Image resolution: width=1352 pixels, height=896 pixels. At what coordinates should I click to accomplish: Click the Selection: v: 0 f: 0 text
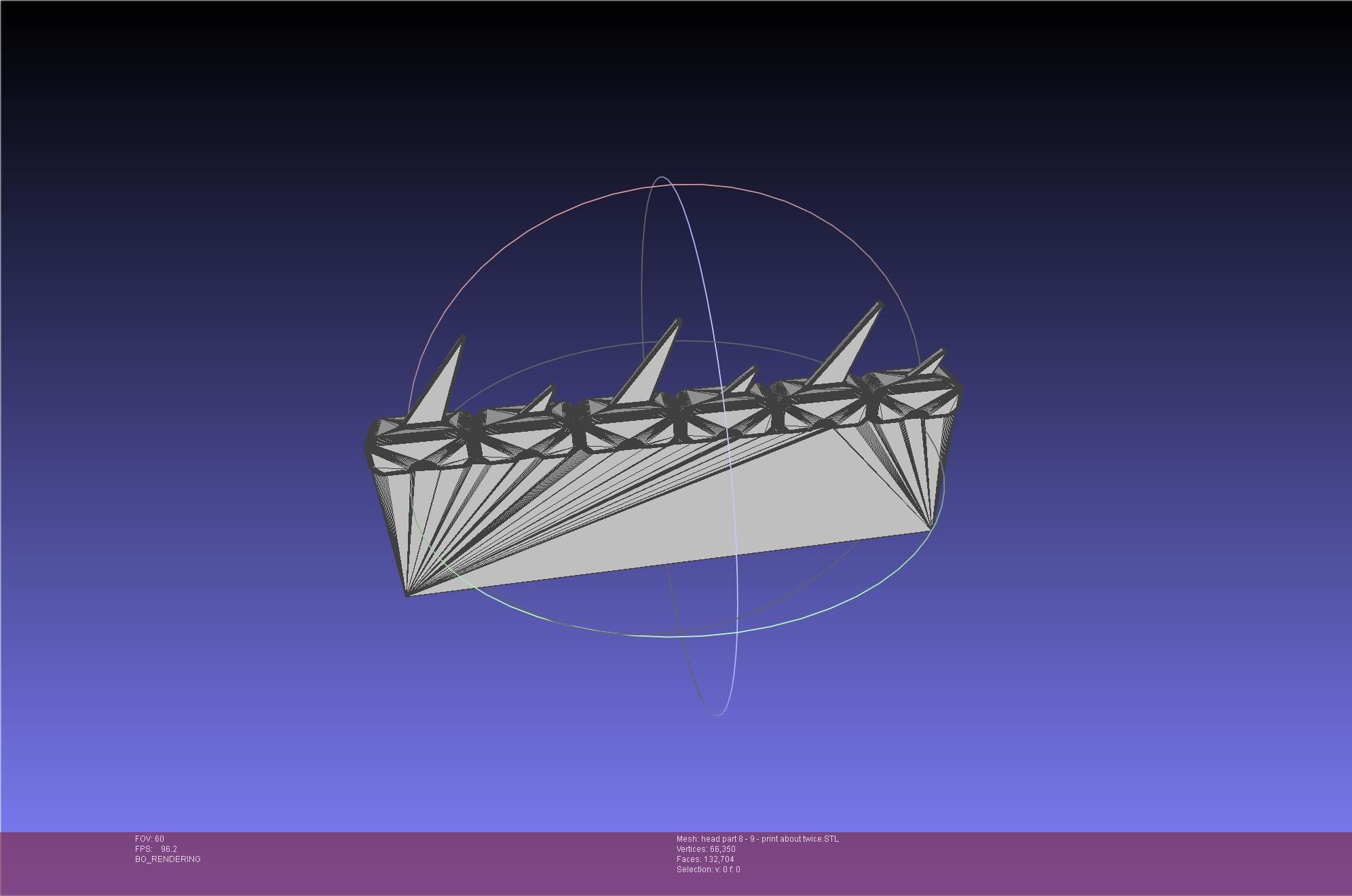(708, 870)
